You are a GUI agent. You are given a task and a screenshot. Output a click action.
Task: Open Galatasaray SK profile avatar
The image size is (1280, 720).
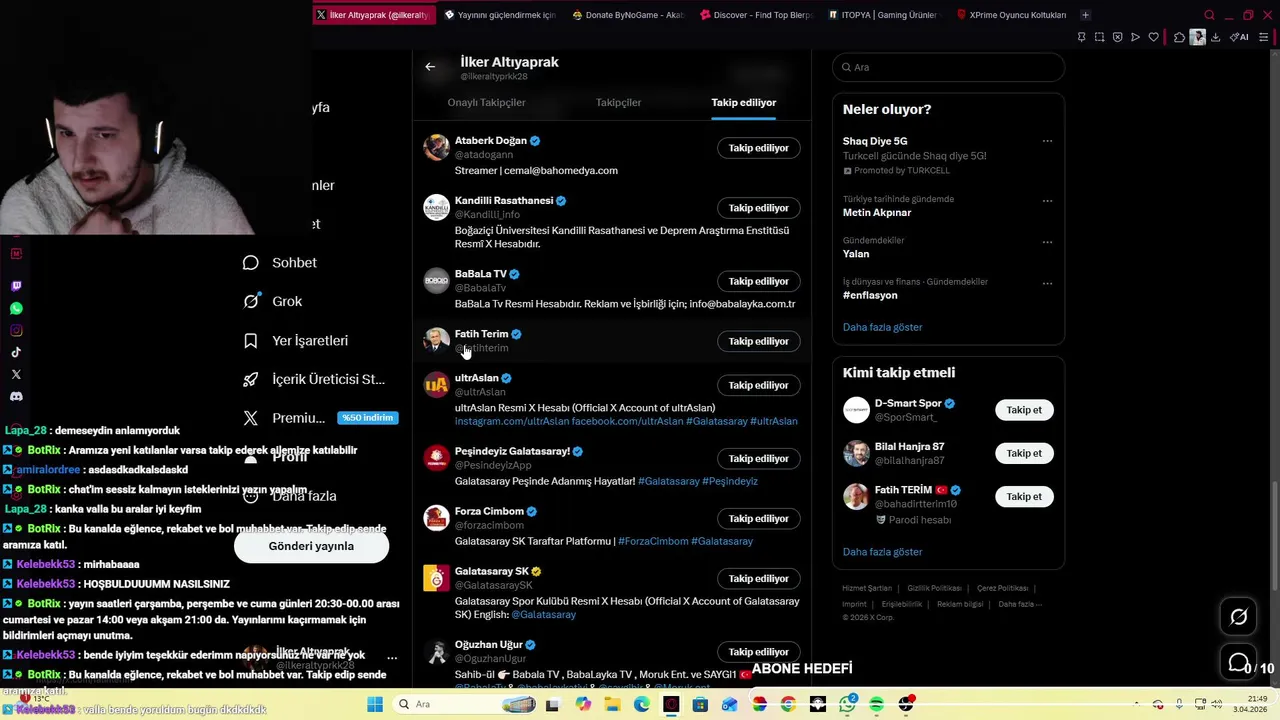point(437,578)
